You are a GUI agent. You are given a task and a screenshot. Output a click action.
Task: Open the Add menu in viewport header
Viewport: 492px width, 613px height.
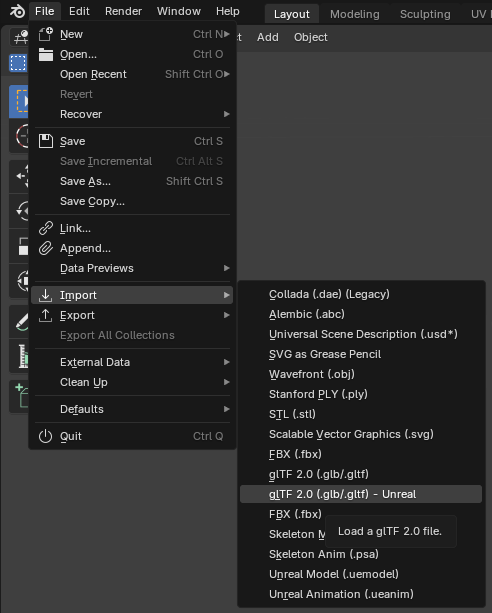[268, 37]
